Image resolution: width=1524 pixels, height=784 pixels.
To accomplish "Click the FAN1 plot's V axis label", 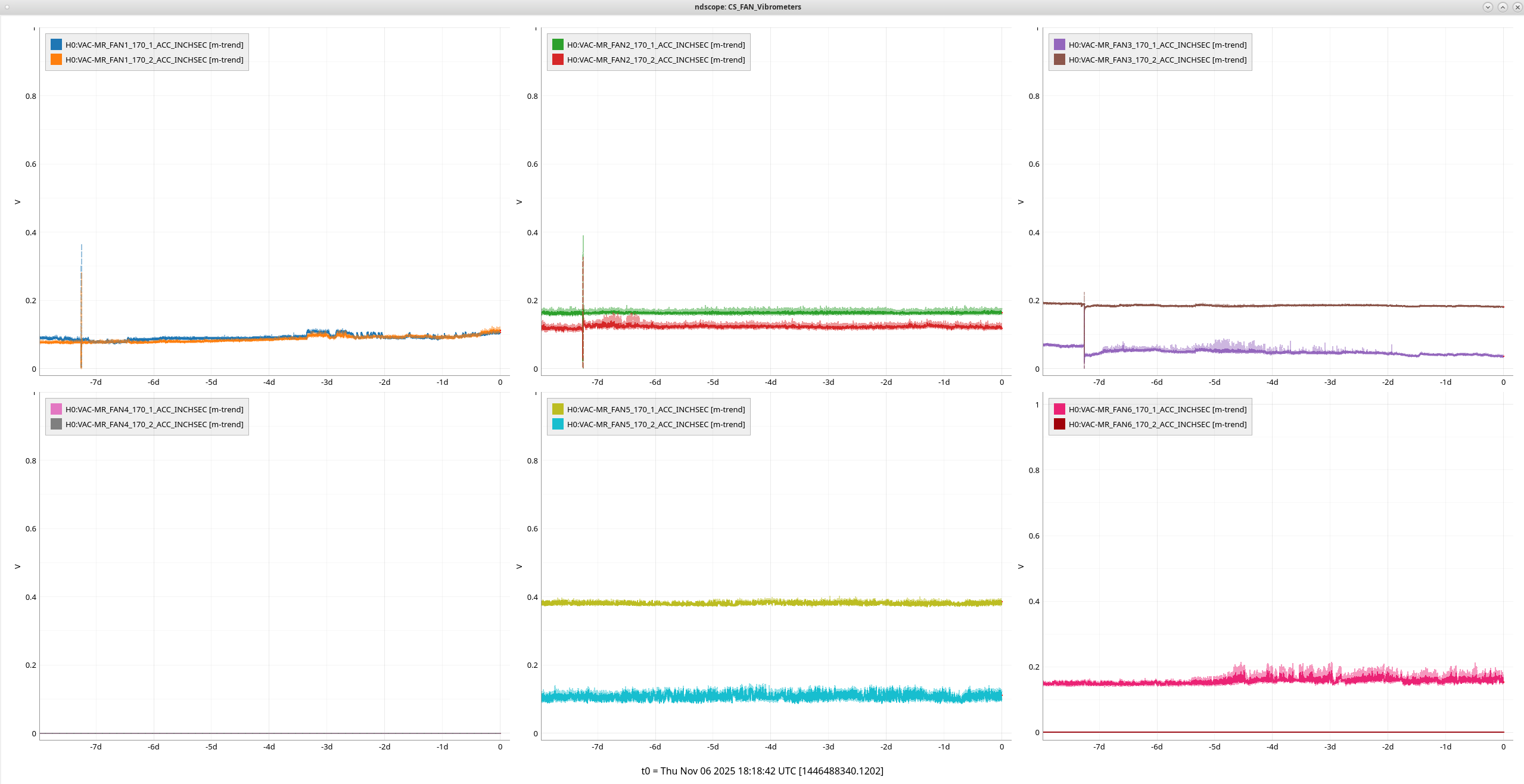I will tap(17, 202).
